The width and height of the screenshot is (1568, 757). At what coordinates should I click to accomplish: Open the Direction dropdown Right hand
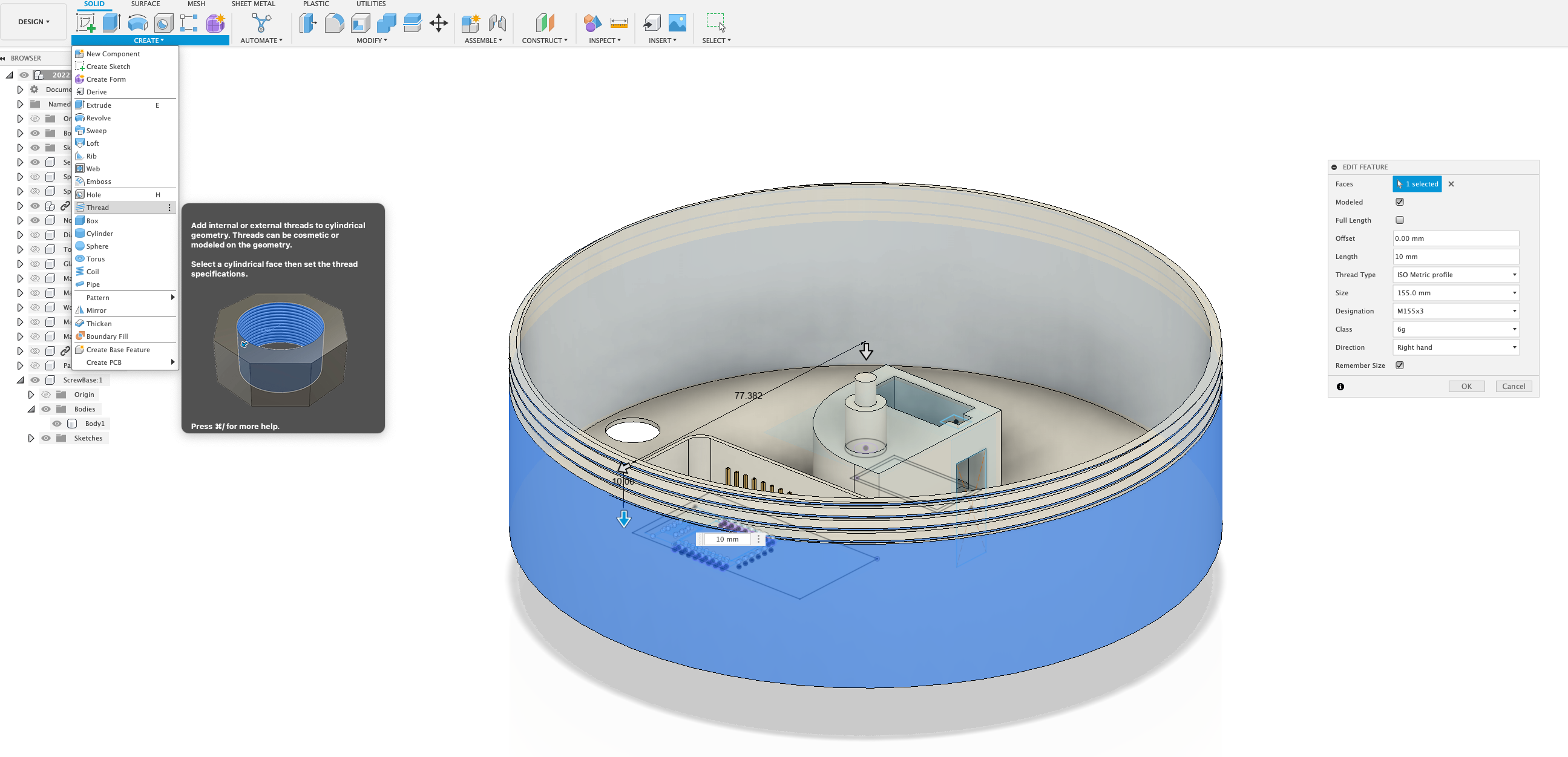pyautogui.click(x=1455, y=347)
